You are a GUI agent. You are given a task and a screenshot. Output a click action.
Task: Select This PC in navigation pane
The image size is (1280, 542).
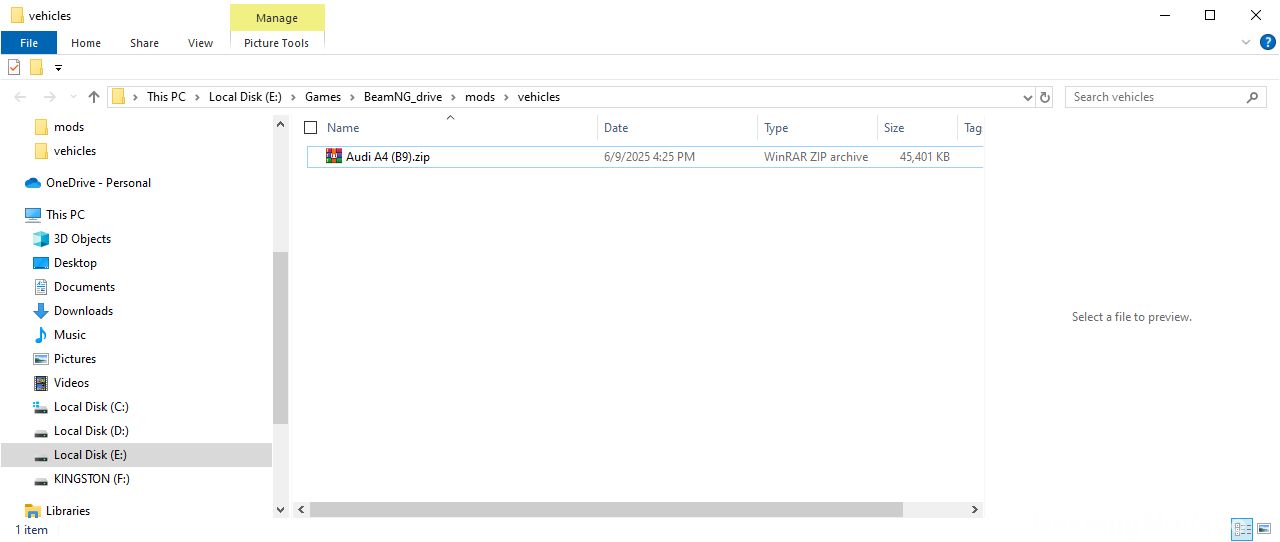[65, 215]
